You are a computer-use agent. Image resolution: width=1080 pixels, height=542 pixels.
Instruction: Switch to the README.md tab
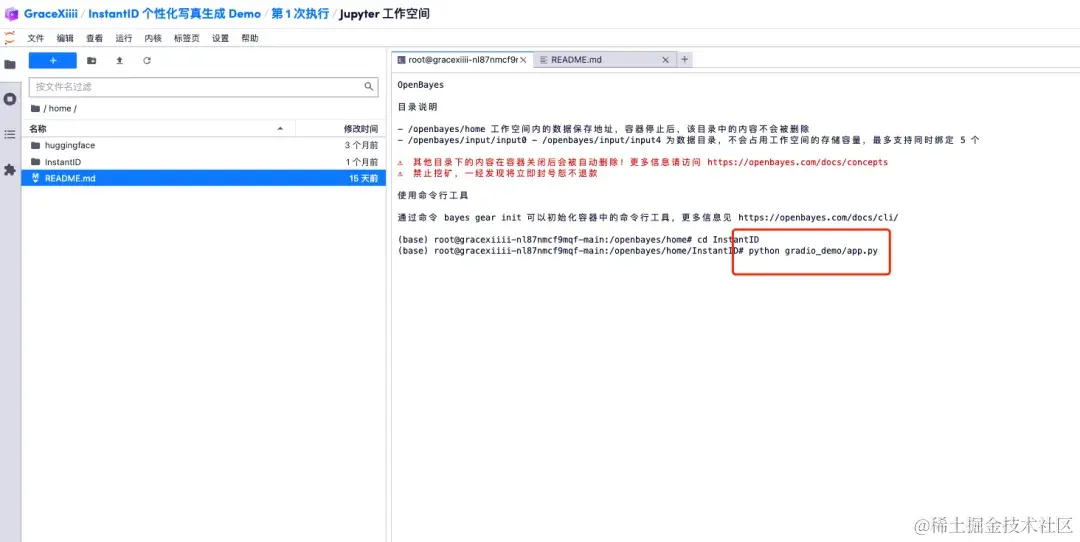point(603,60)
